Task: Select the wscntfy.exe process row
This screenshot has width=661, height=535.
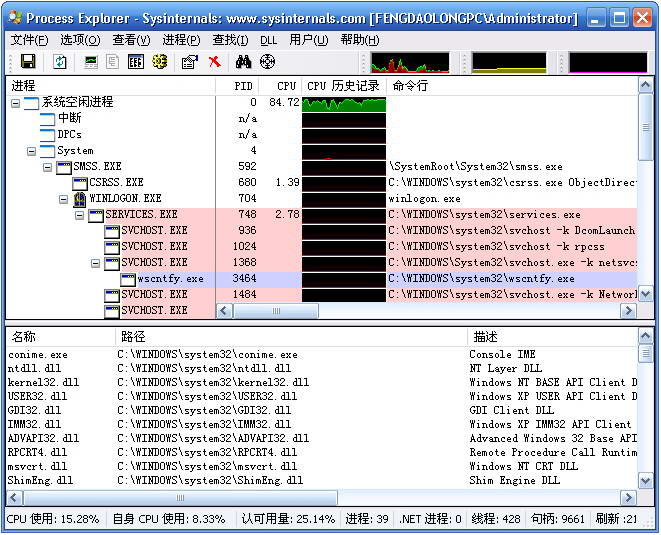Action: tap(321, 279)
